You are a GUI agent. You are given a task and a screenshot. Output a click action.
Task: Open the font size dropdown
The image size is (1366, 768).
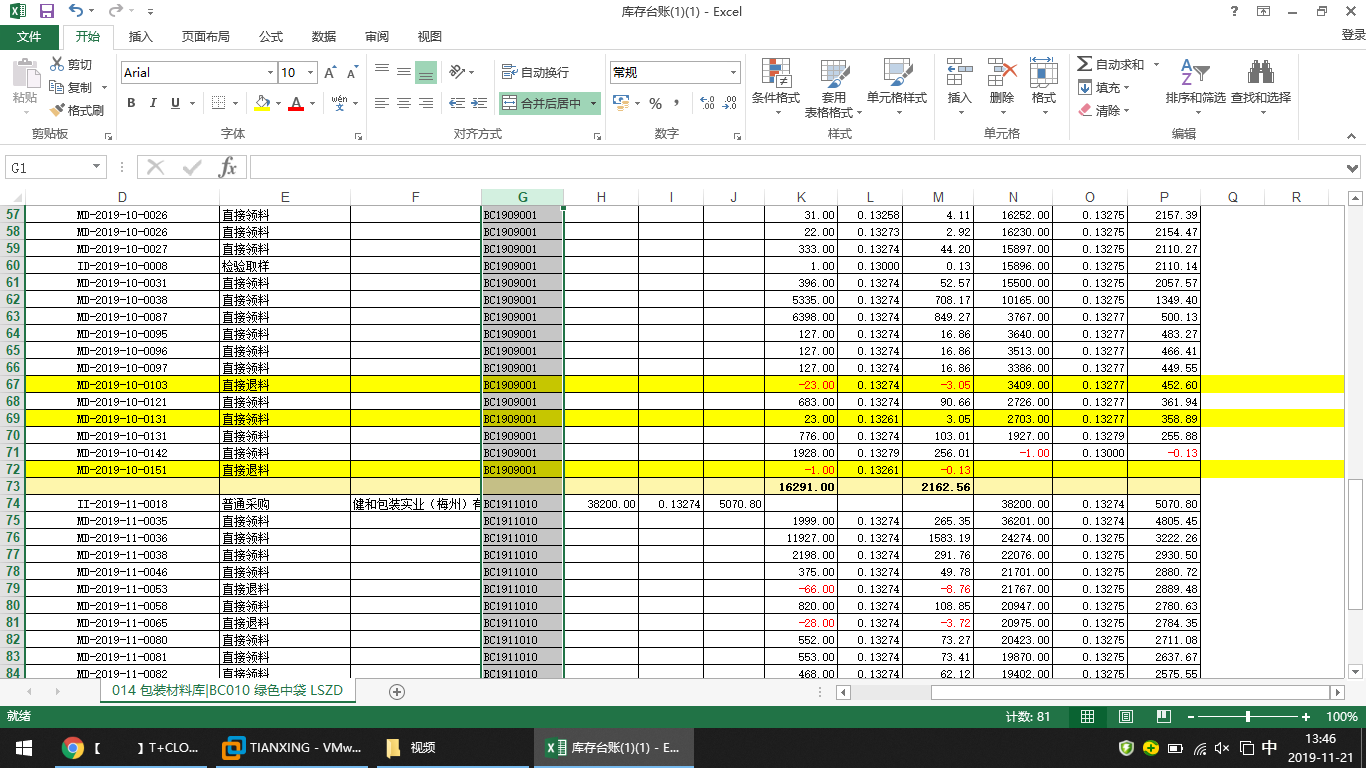pos(311,73)
